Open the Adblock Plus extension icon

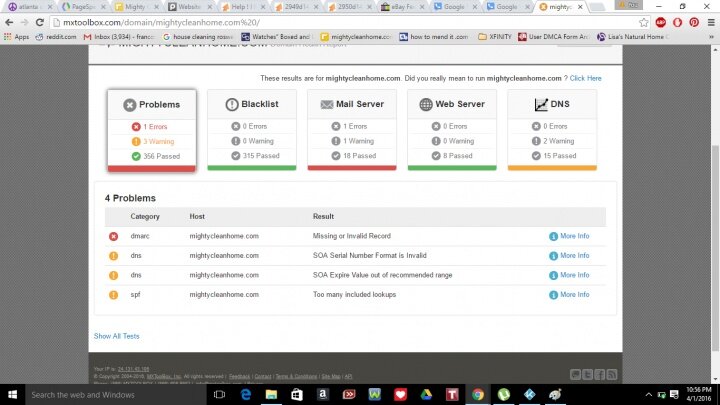point(661,22)
